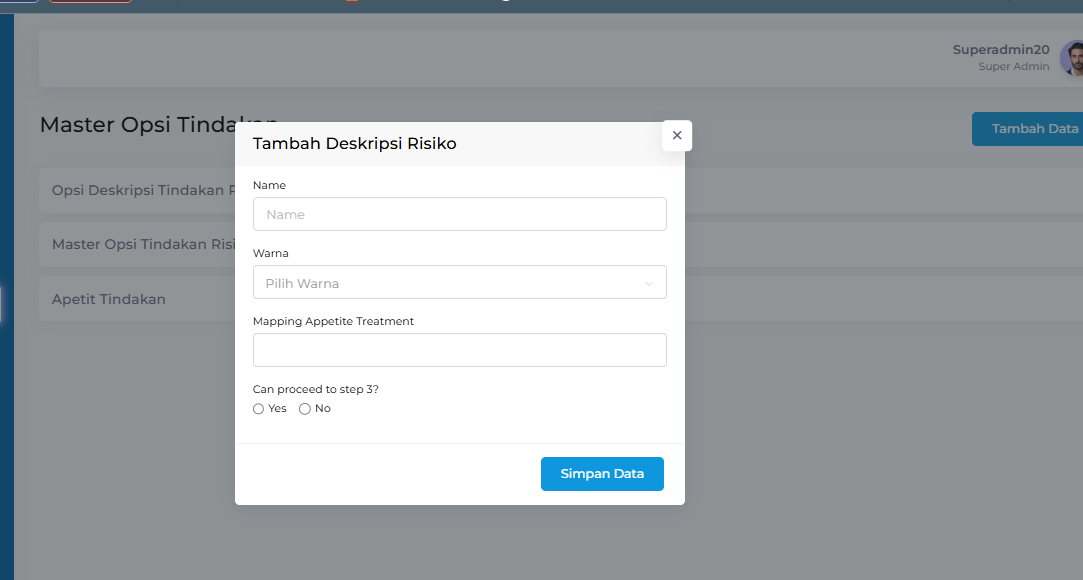
Task: Click the Name text field
Action: [x=459, y=214]
